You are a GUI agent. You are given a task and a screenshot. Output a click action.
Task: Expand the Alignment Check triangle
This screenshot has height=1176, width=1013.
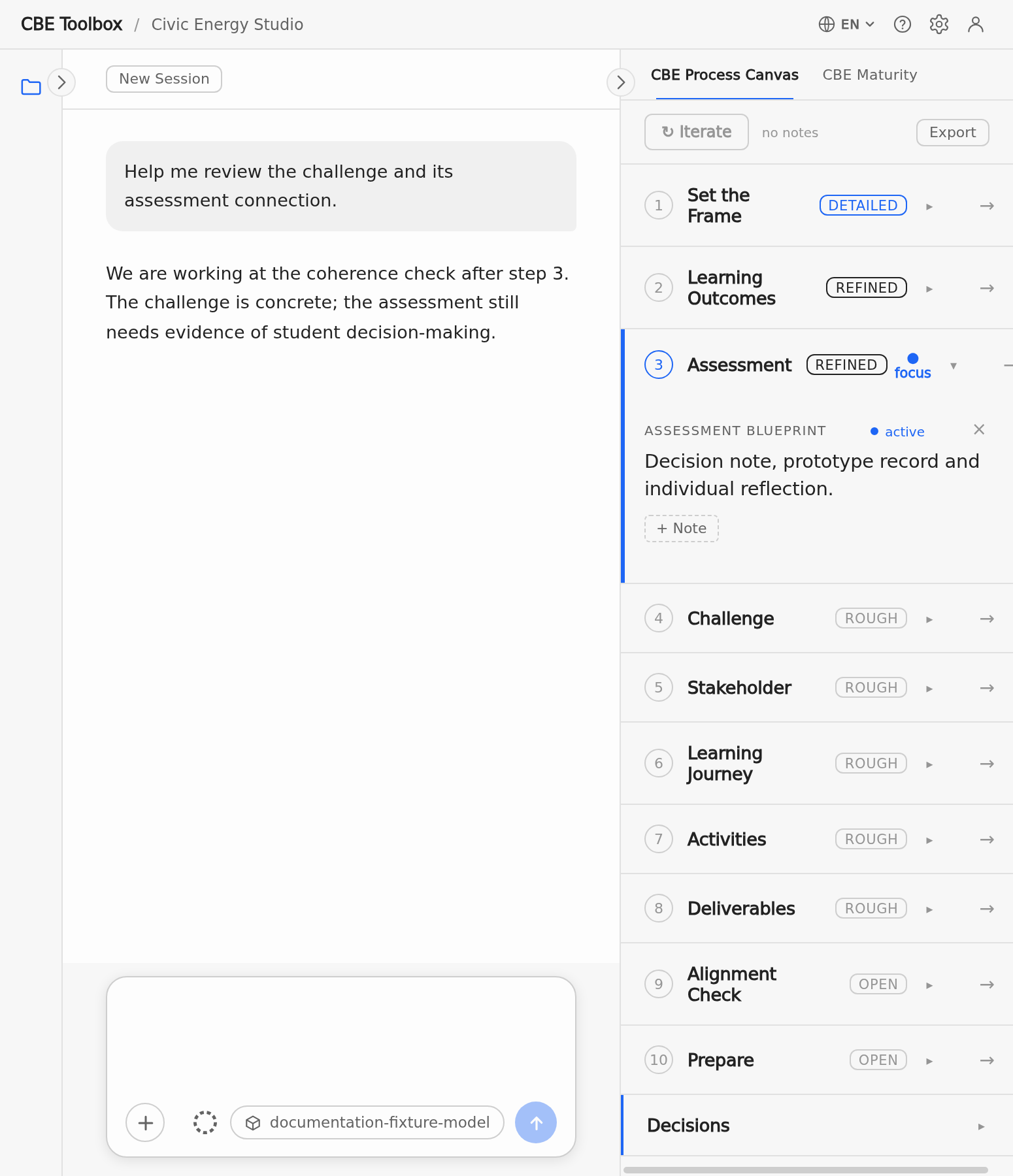click(x=929, y=985)
